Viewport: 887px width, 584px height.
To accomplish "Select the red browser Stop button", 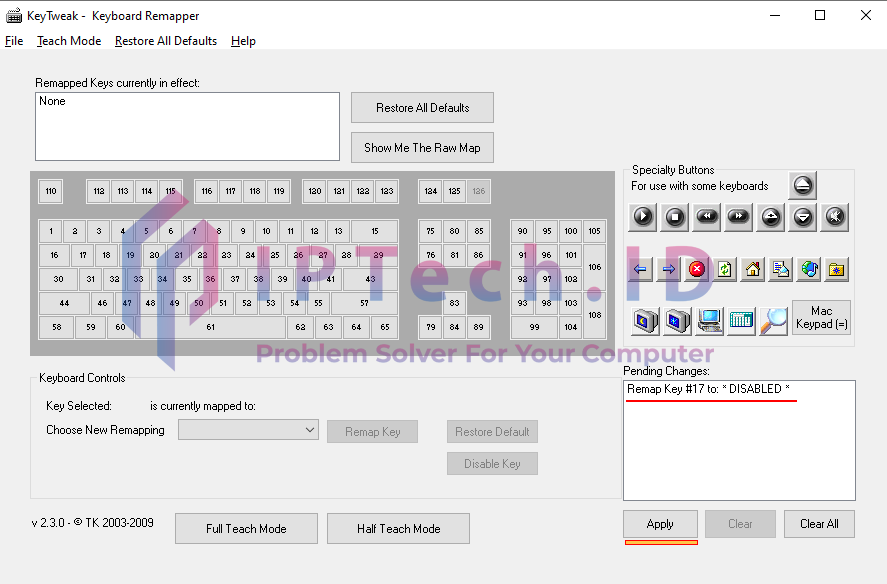I will click(697, 269).
